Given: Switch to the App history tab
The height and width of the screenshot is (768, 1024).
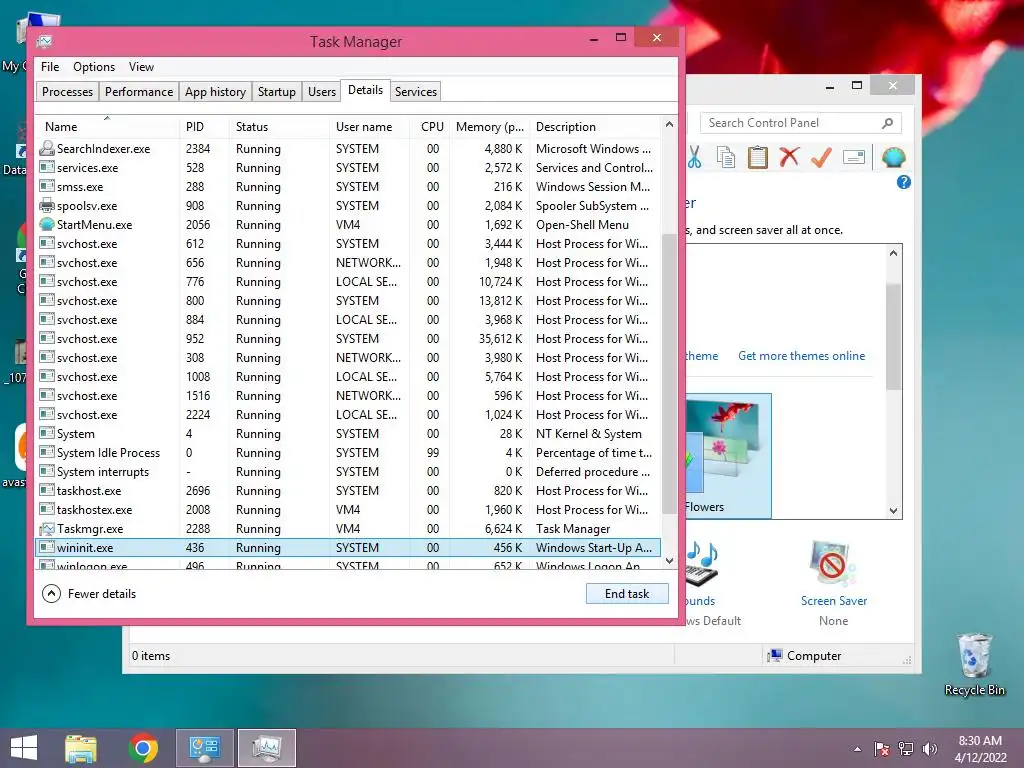Looking at the screenshot, I should pos(216,91).
